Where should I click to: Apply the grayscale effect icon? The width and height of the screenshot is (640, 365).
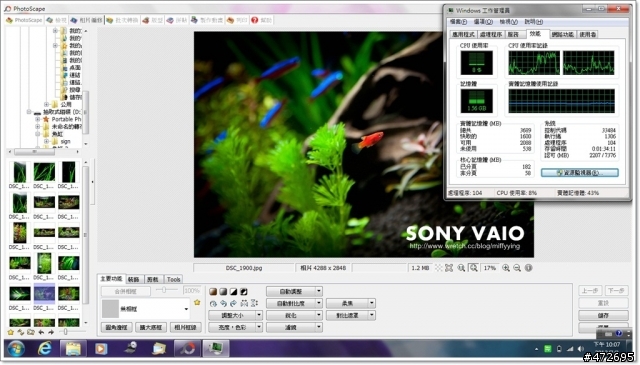click(x=223, y=292)
